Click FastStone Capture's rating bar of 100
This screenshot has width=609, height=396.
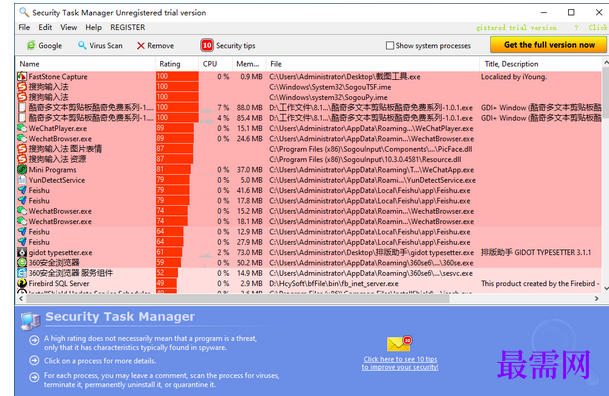(177, 76)
